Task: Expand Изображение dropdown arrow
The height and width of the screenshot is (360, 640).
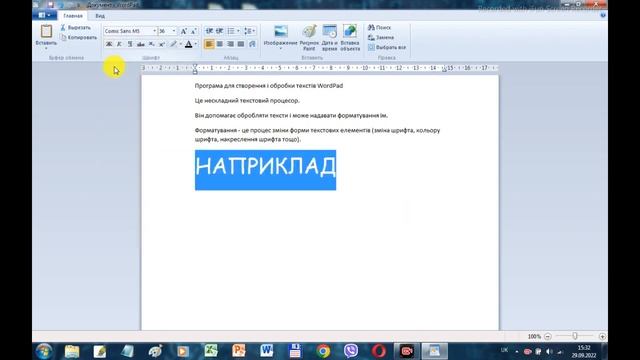Action: [281, 49]
